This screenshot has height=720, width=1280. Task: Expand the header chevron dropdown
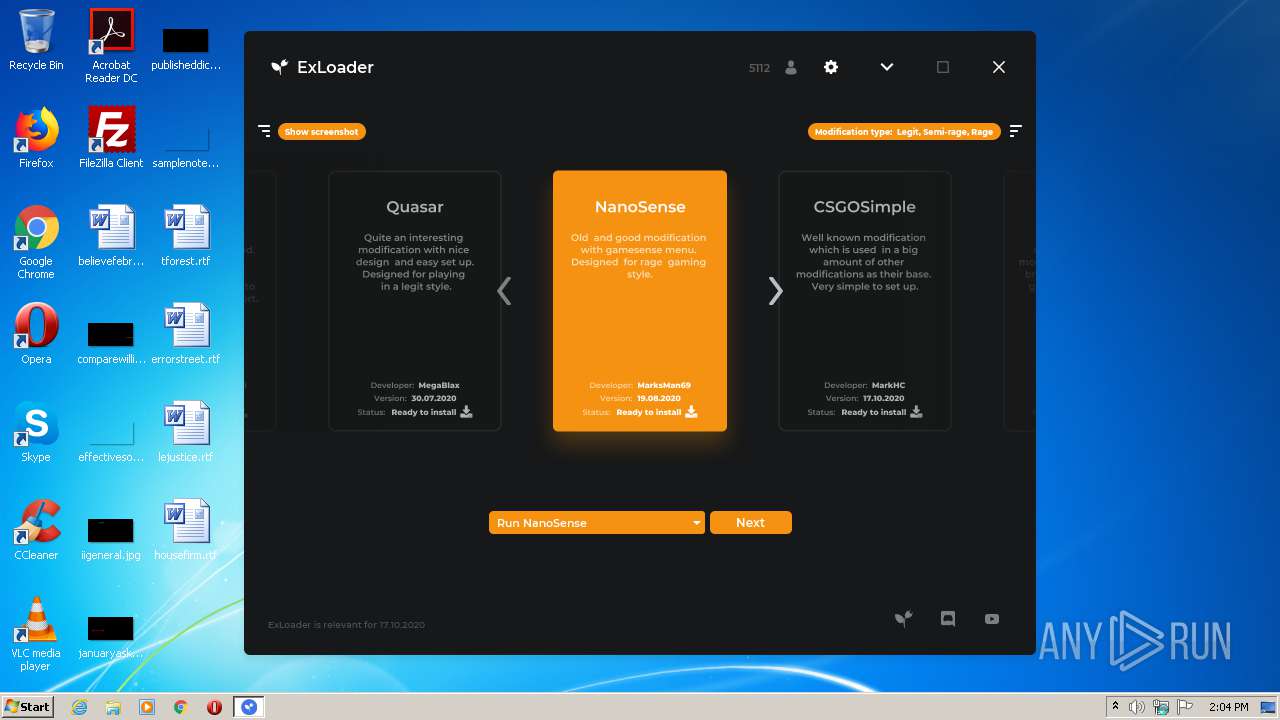pyautogui.click(x=887, y=67)
